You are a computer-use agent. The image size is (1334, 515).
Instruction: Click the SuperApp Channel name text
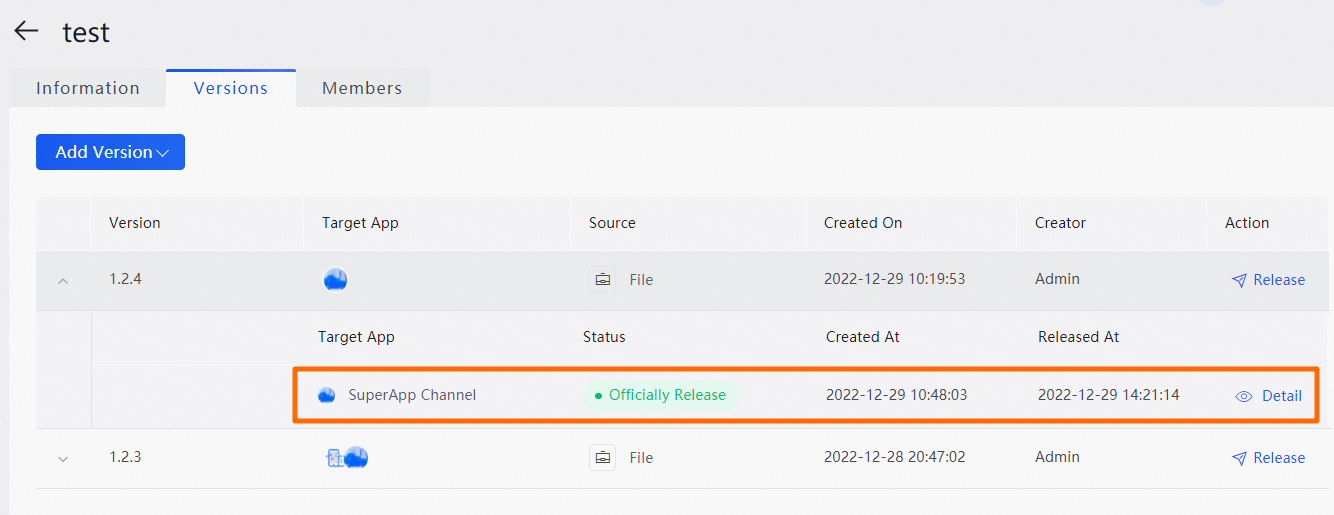click(412, 395)
